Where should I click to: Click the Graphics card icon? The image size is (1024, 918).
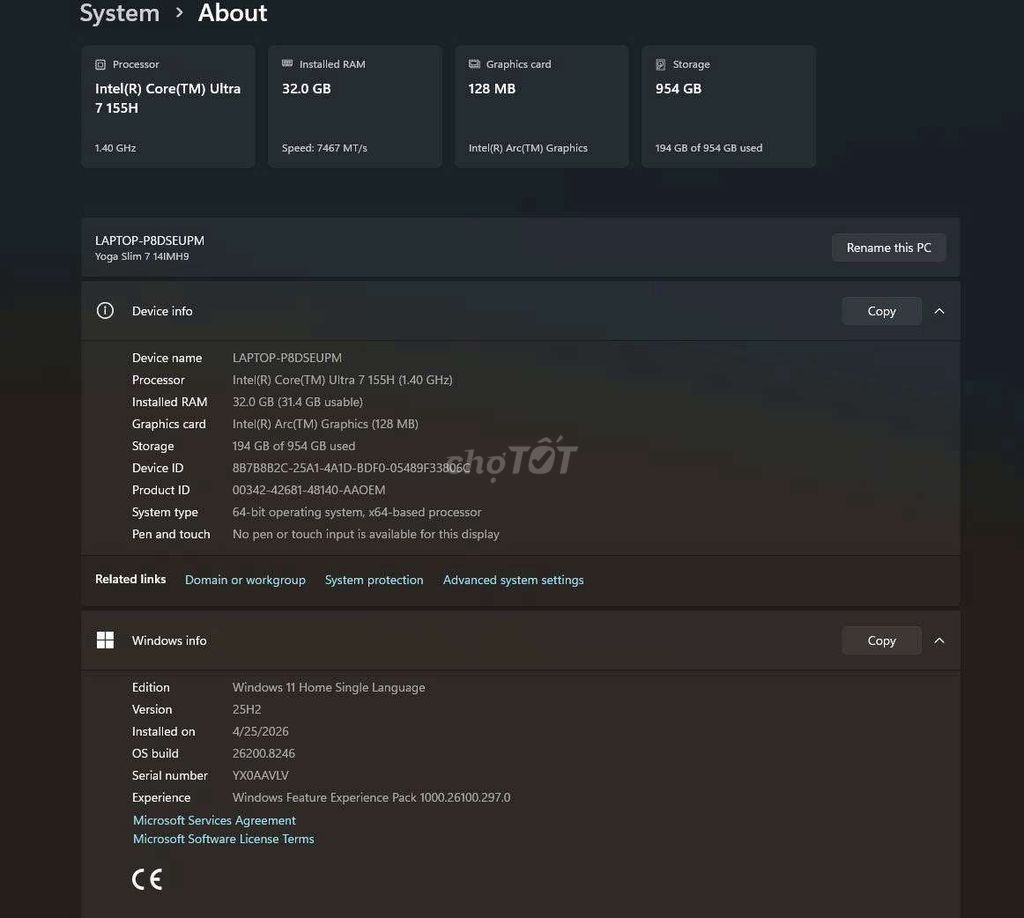tap(474, 64)
